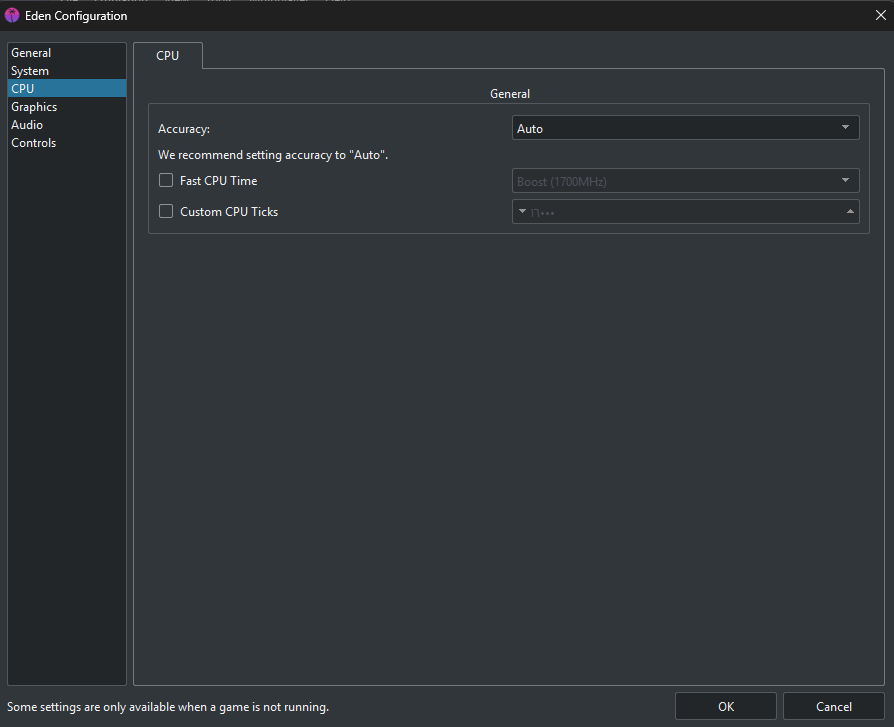894x727 pixels.
Task: Select General in the settings sidebar
Action: [x=67, y=52]
